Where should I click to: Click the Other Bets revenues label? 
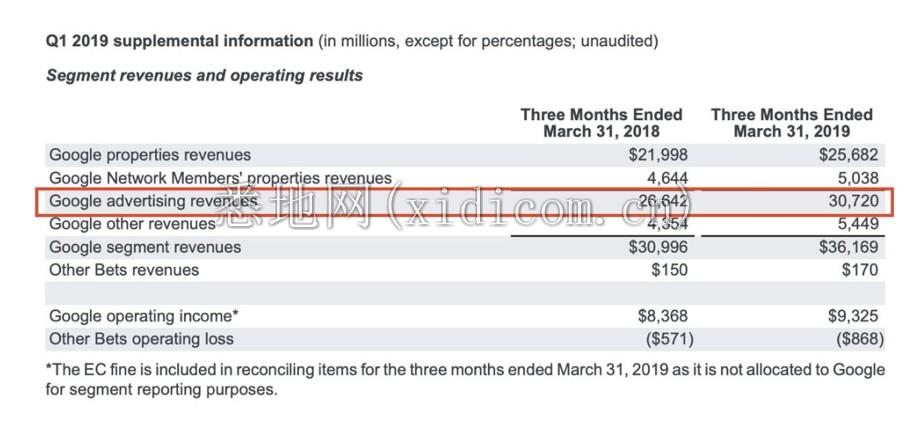124,270
